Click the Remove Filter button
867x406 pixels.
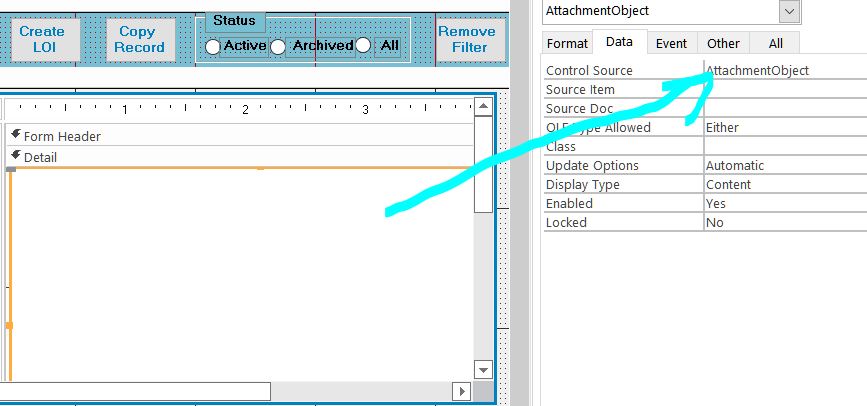(471, 39)
